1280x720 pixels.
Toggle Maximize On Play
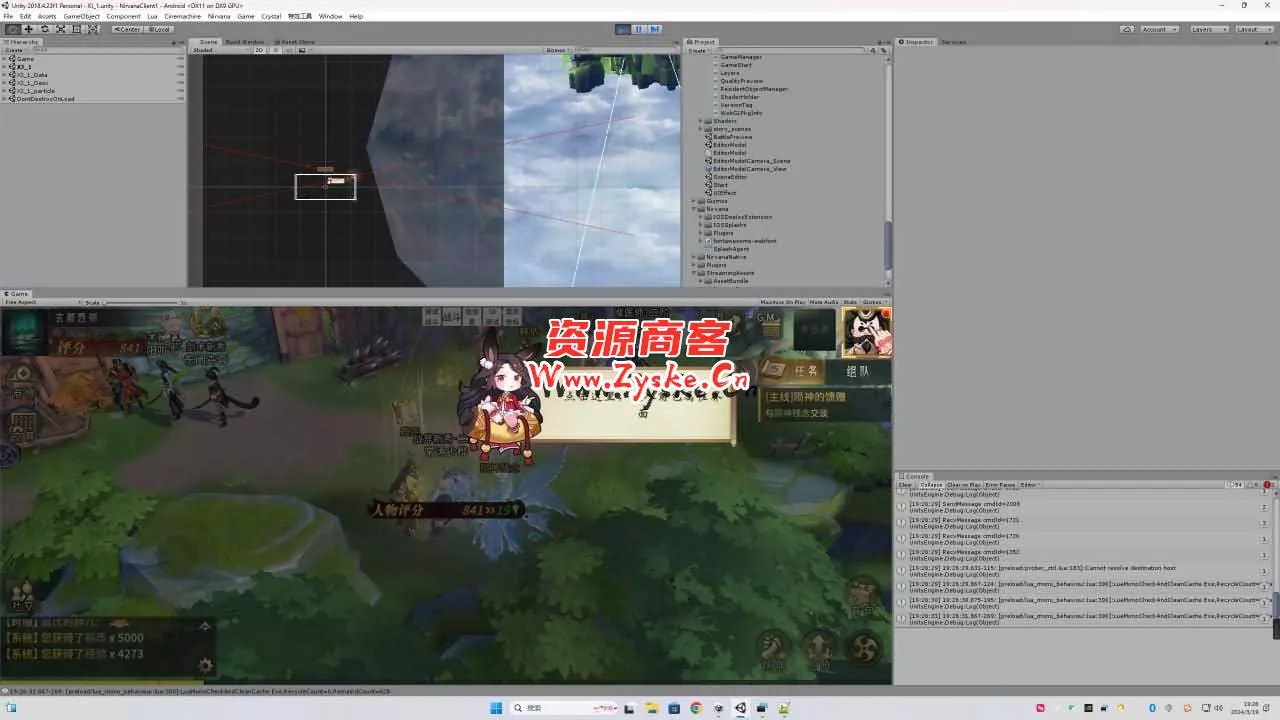[x=782, y=302]
